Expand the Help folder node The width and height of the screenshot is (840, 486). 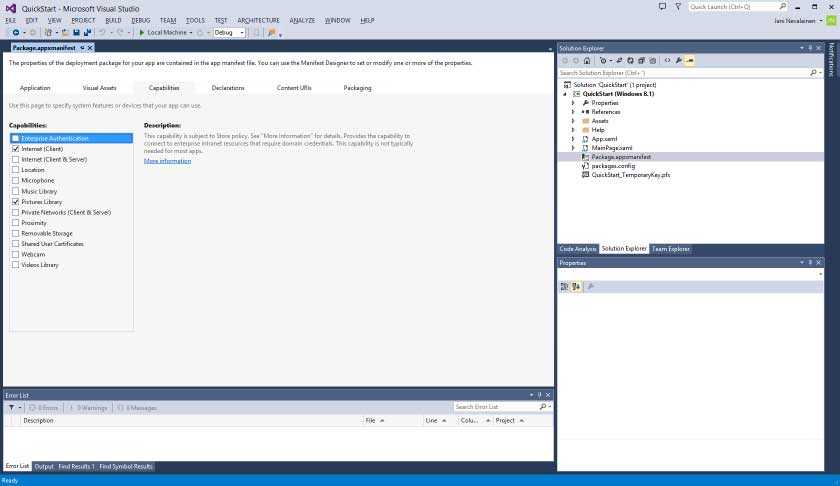click(x=573, y=130)
